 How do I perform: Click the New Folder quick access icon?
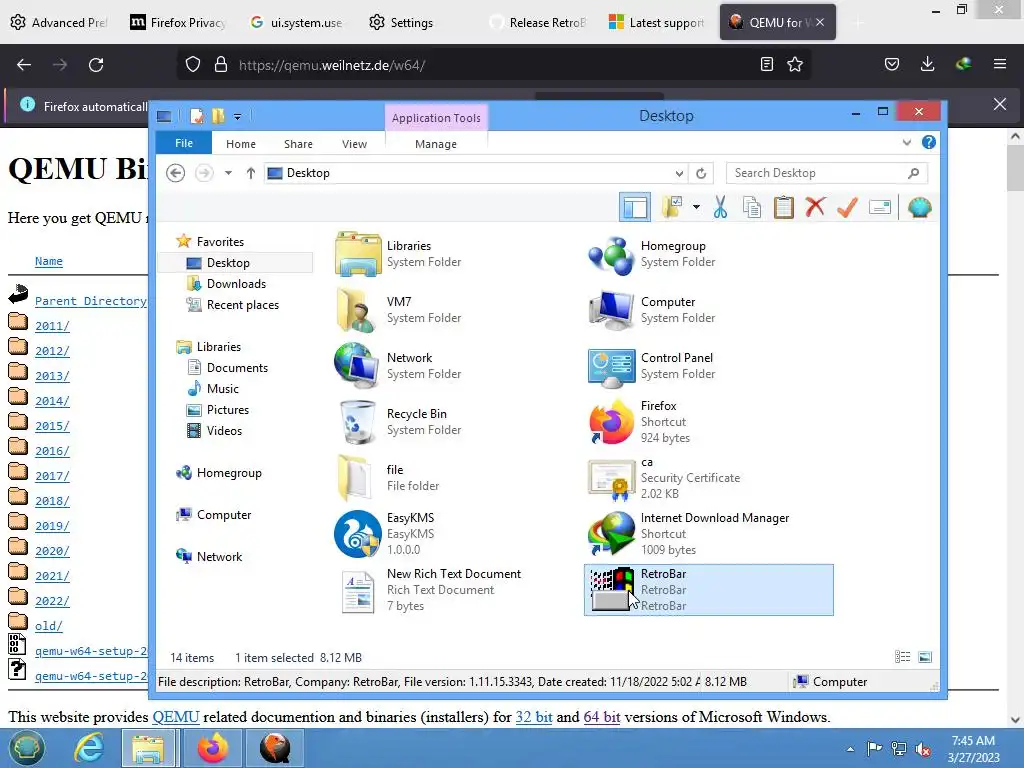click(218, 116)
